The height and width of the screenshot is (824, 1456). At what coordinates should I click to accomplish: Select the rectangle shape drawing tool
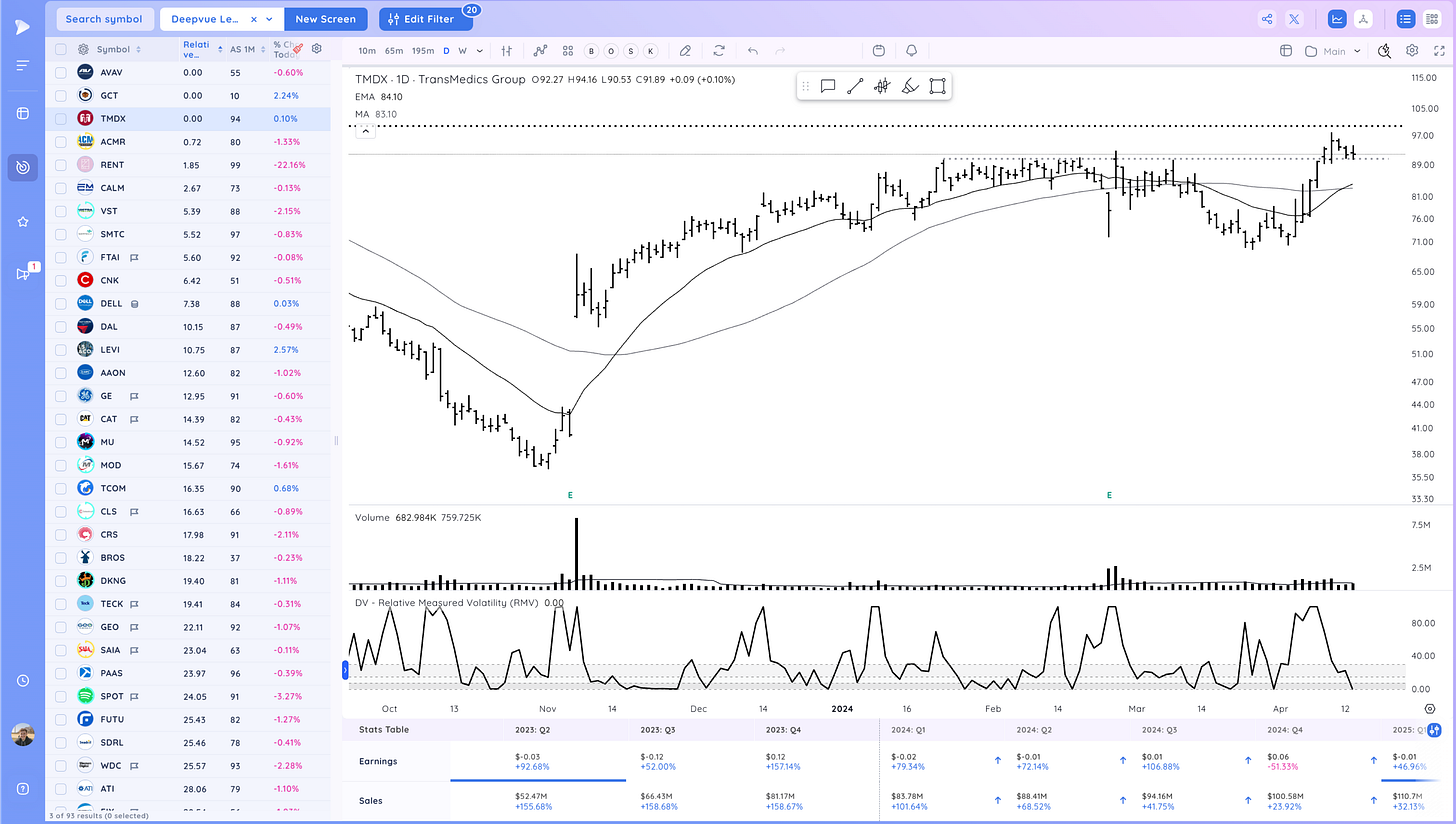[x=937, y=87]
